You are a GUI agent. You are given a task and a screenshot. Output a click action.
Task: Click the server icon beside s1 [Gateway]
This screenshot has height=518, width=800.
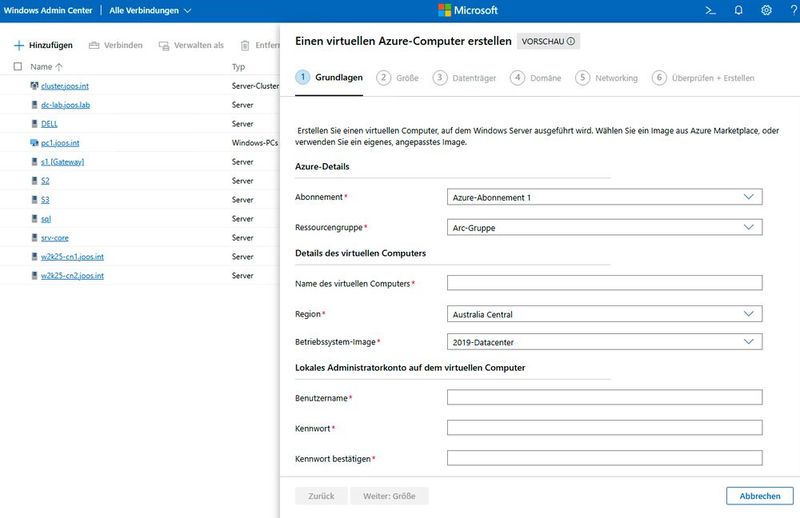point(34,162)
